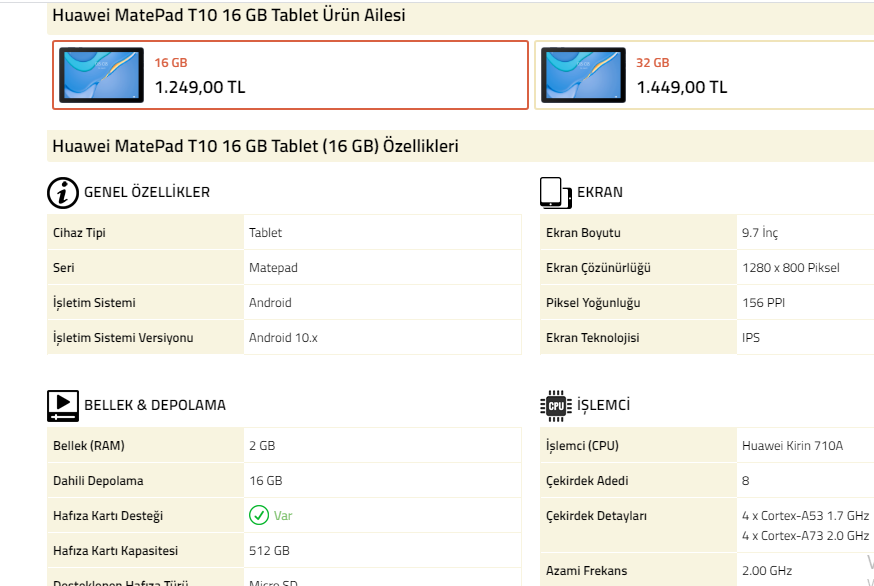874x586 pixels.
Task: Click the Cihaz Tipi label
Action: pyautogui.click(x=79, y=233)
